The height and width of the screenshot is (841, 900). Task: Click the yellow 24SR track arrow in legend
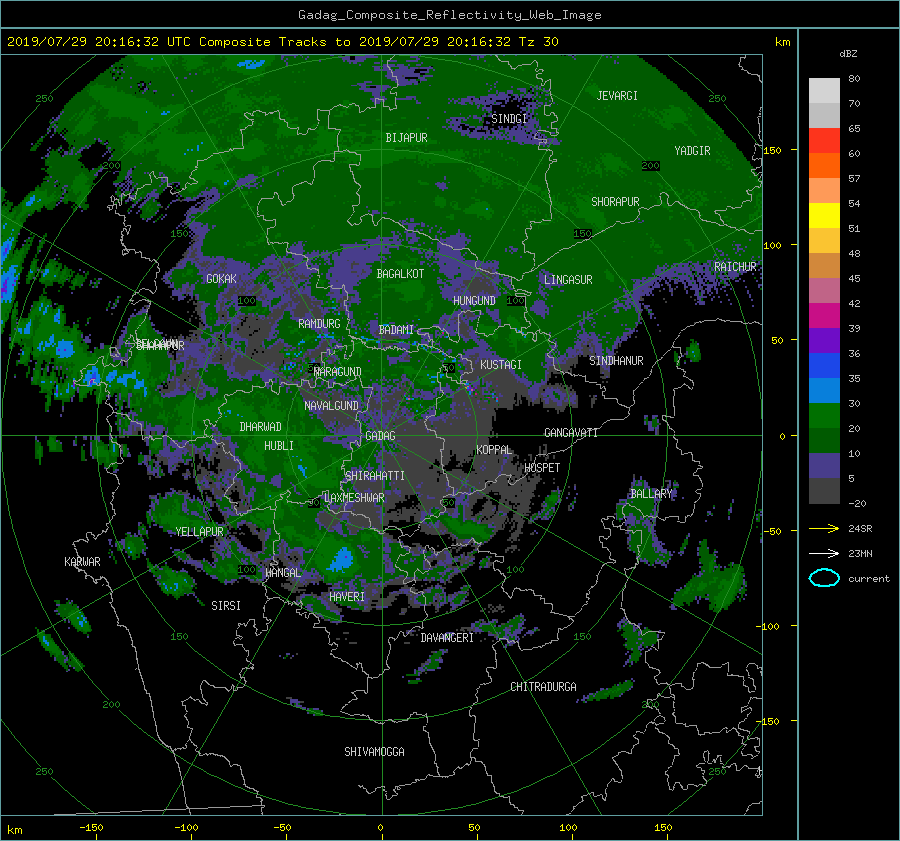[x=824, y=528]
